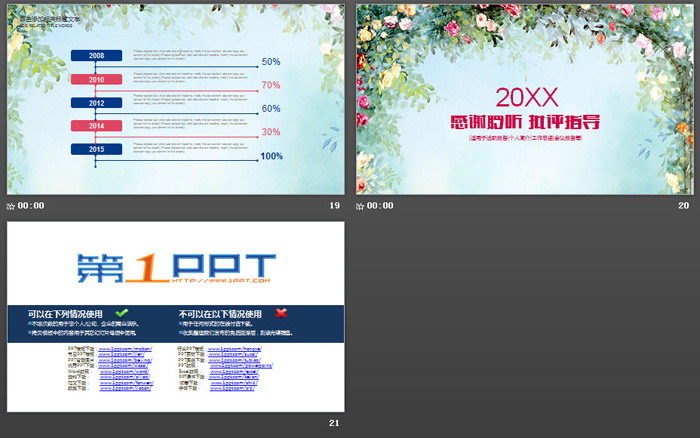Image resolution: width=700 pixels, height=438 pixels.
Task: Click the transition star icon under slide 20
Action: point(360,206)
